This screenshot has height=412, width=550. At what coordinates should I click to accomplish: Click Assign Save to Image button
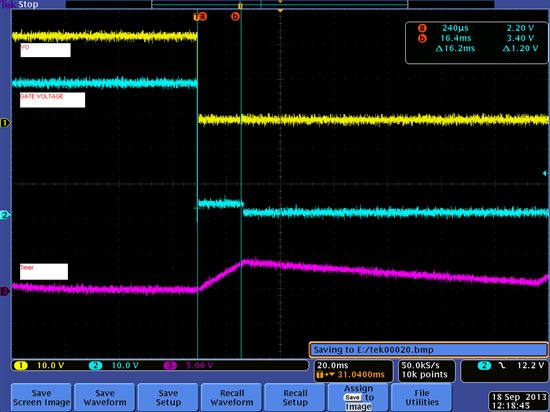[358, 397]
